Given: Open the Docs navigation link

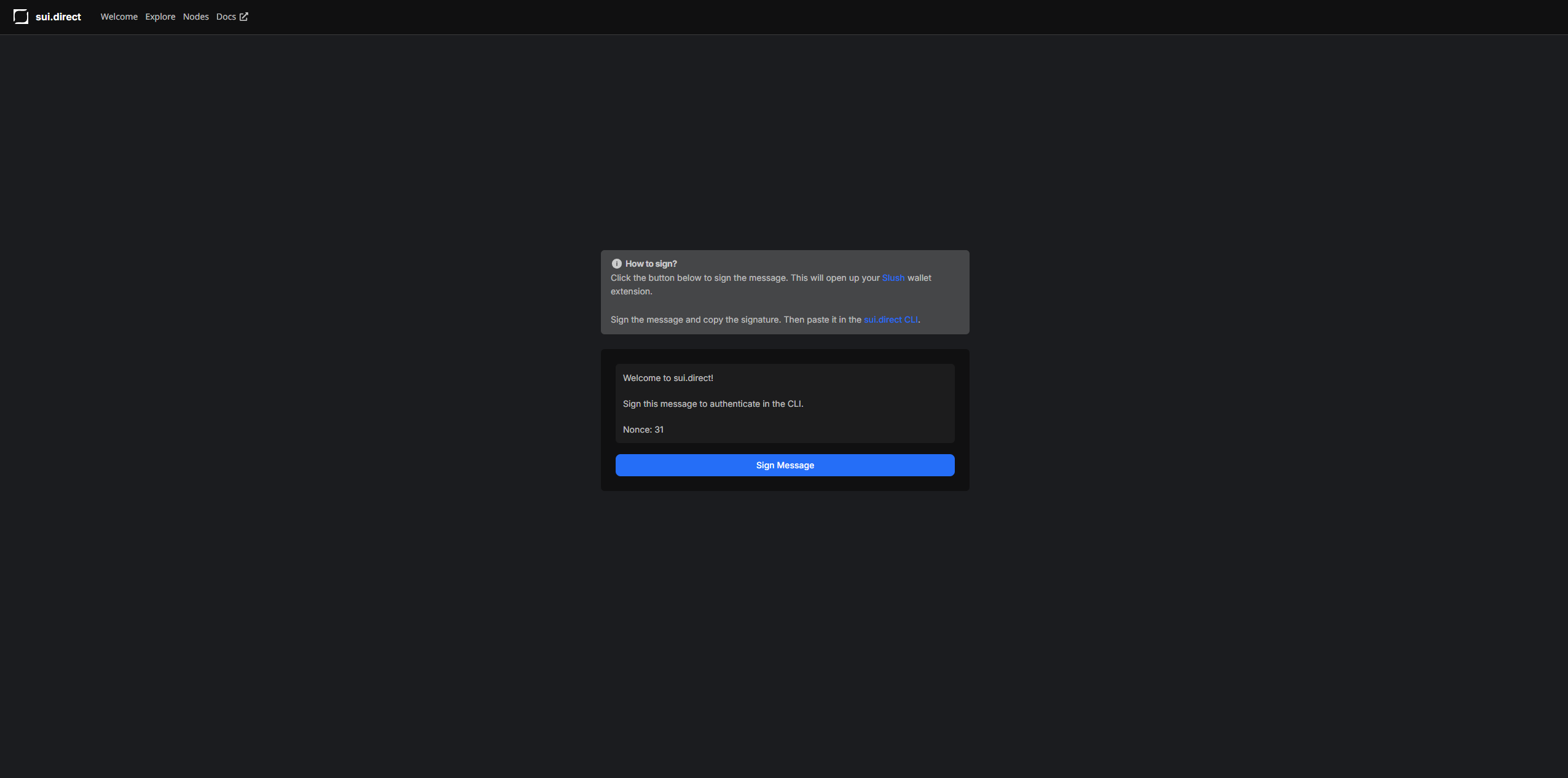Looking at the screenshot, I should 226,17.
